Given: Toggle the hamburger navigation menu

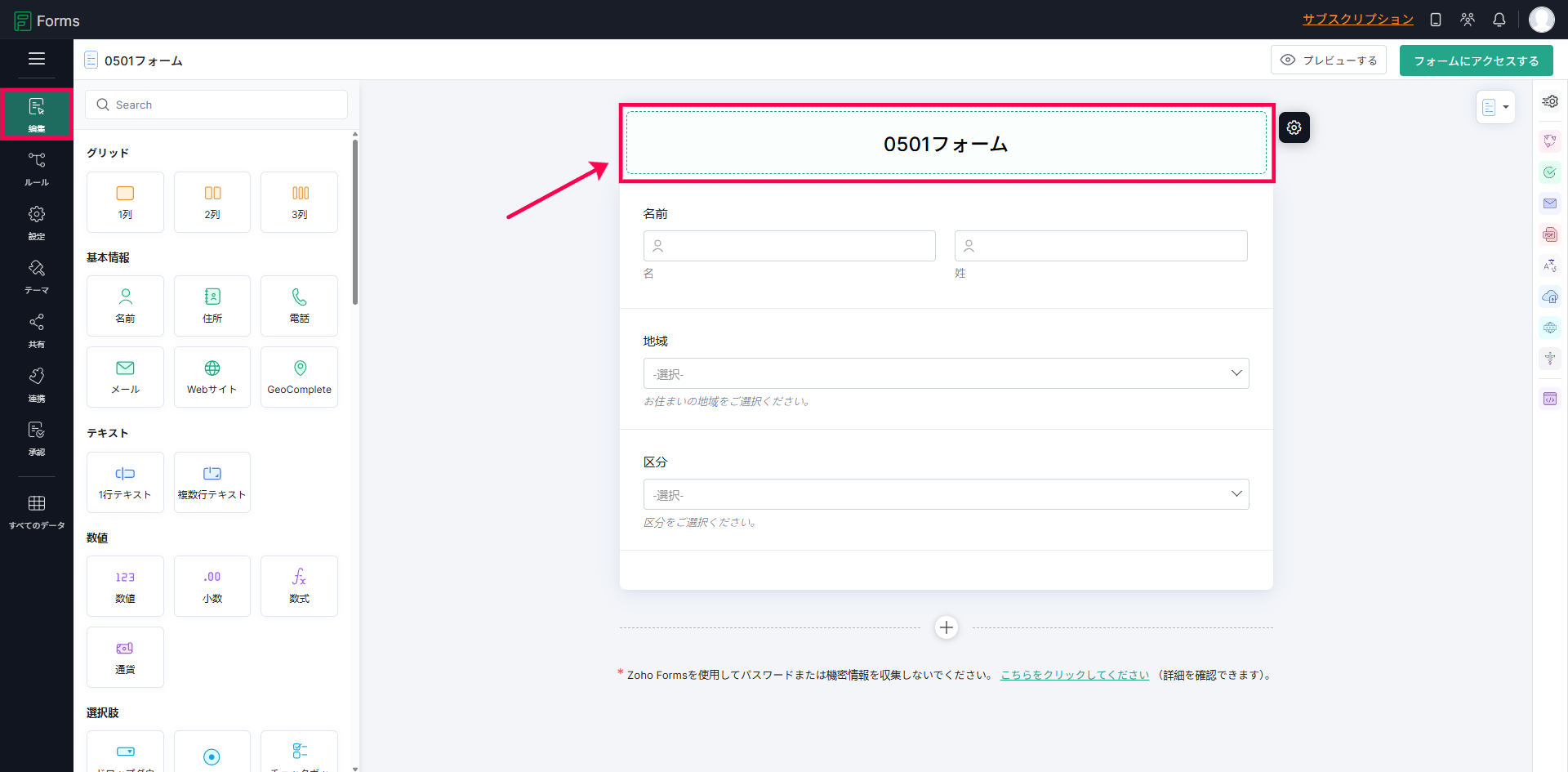Looking at the screenshot, I should coord(37,59).
